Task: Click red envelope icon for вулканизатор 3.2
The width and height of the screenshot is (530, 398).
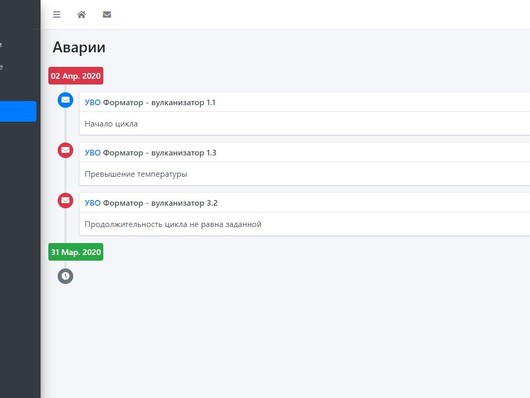Action: click(65, 201)
